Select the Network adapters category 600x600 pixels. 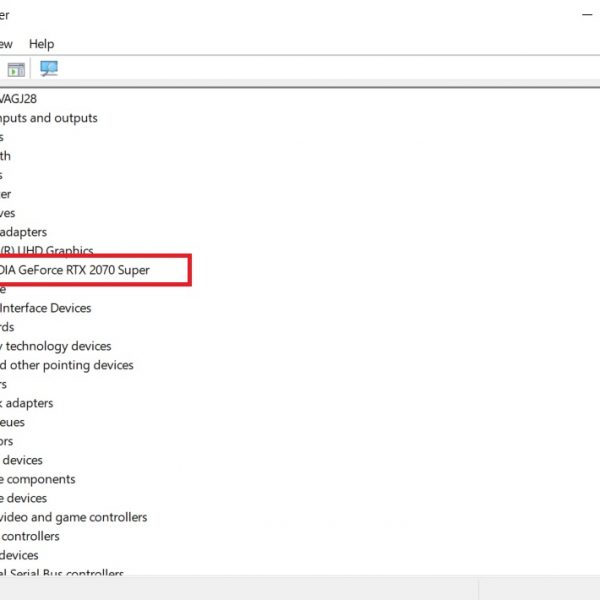click(x=26, y=403)
